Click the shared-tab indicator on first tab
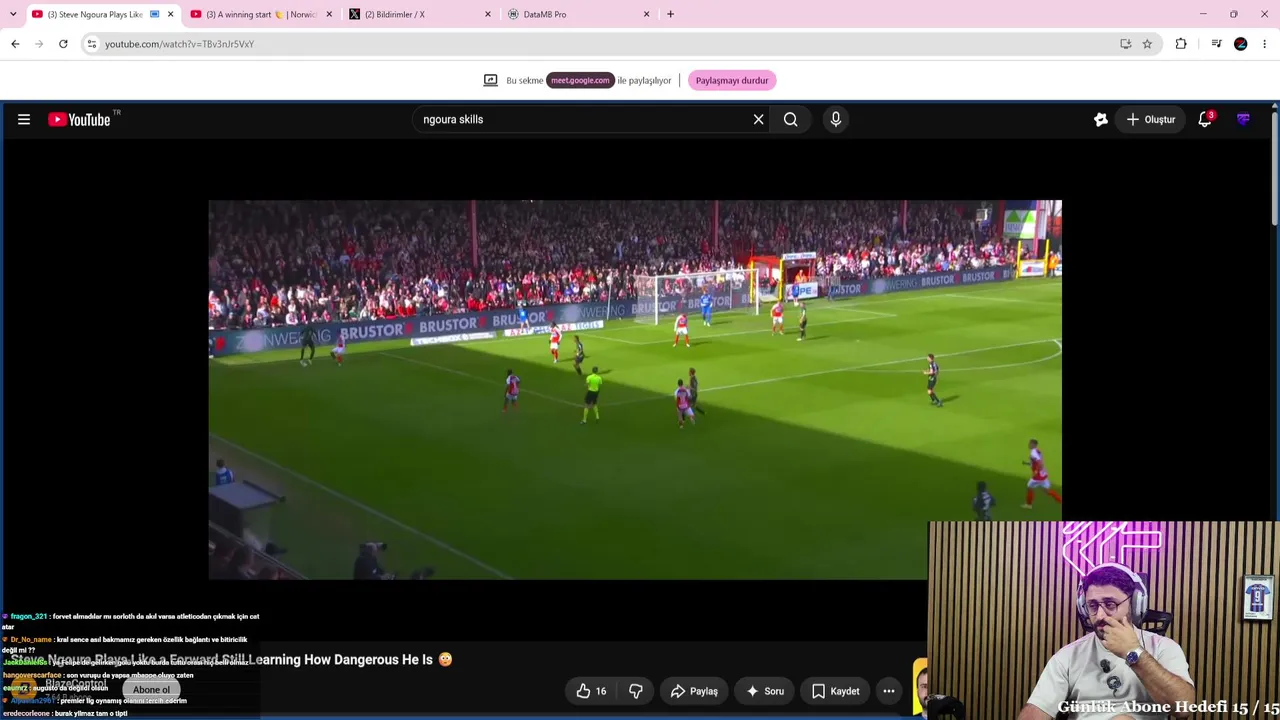The height and width of the screenshot is (720, 1280). pyautogui.click(x=155, y=14)
